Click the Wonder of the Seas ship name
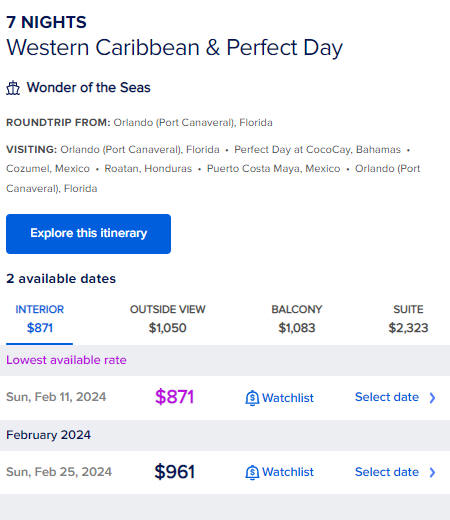The image size is (450, 520). coord(89,88)
